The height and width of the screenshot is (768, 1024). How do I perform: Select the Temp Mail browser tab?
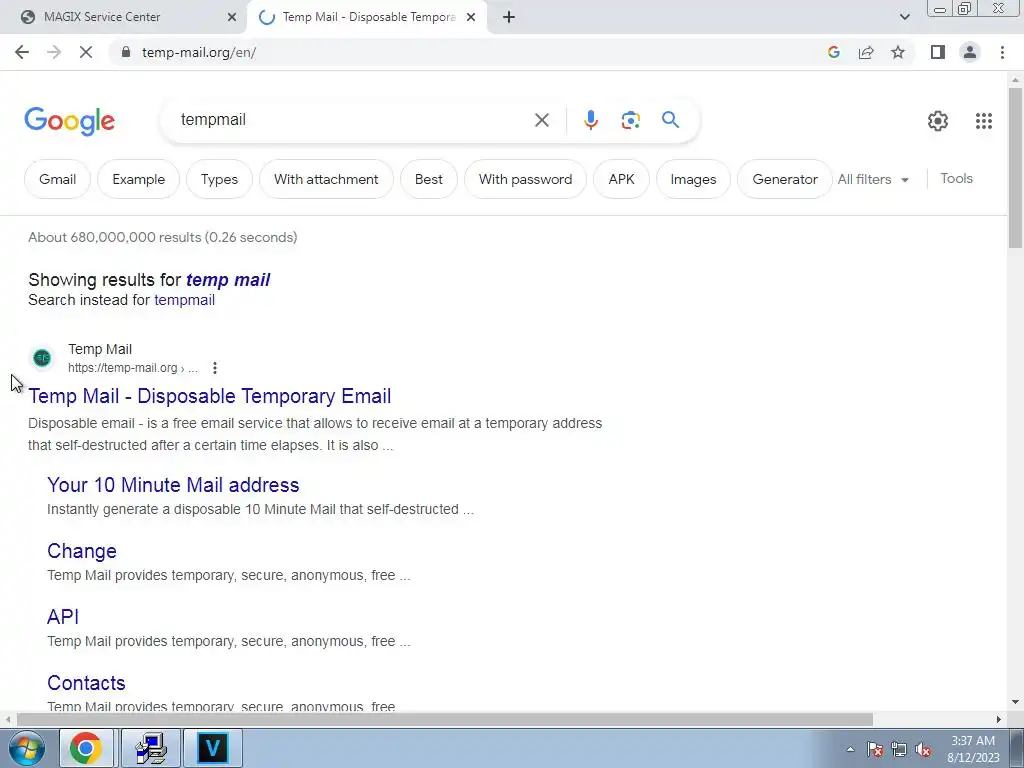click(x=367, y=17)
